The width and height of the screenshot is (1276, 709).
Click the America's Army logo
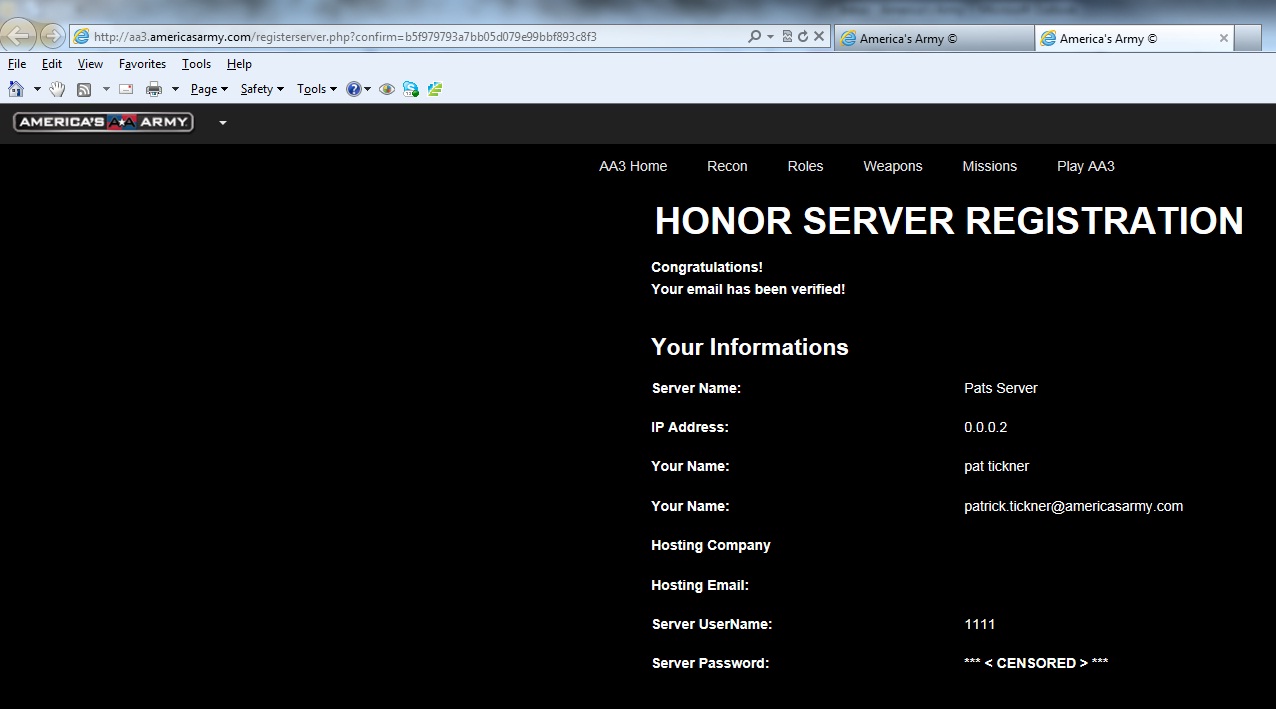click(103, 122)
